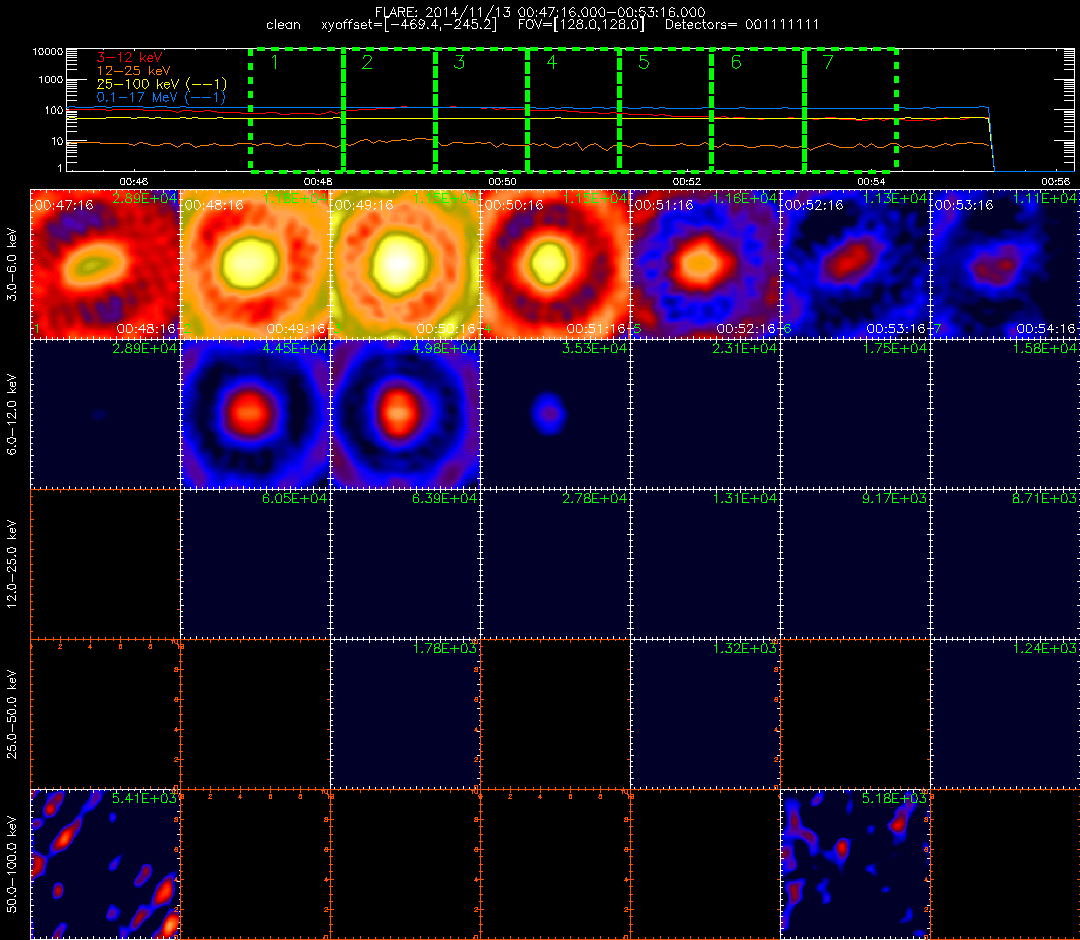
Task: Click the yellow '25-100 keV (--1)' legend entry
Action: pos(161,84)
